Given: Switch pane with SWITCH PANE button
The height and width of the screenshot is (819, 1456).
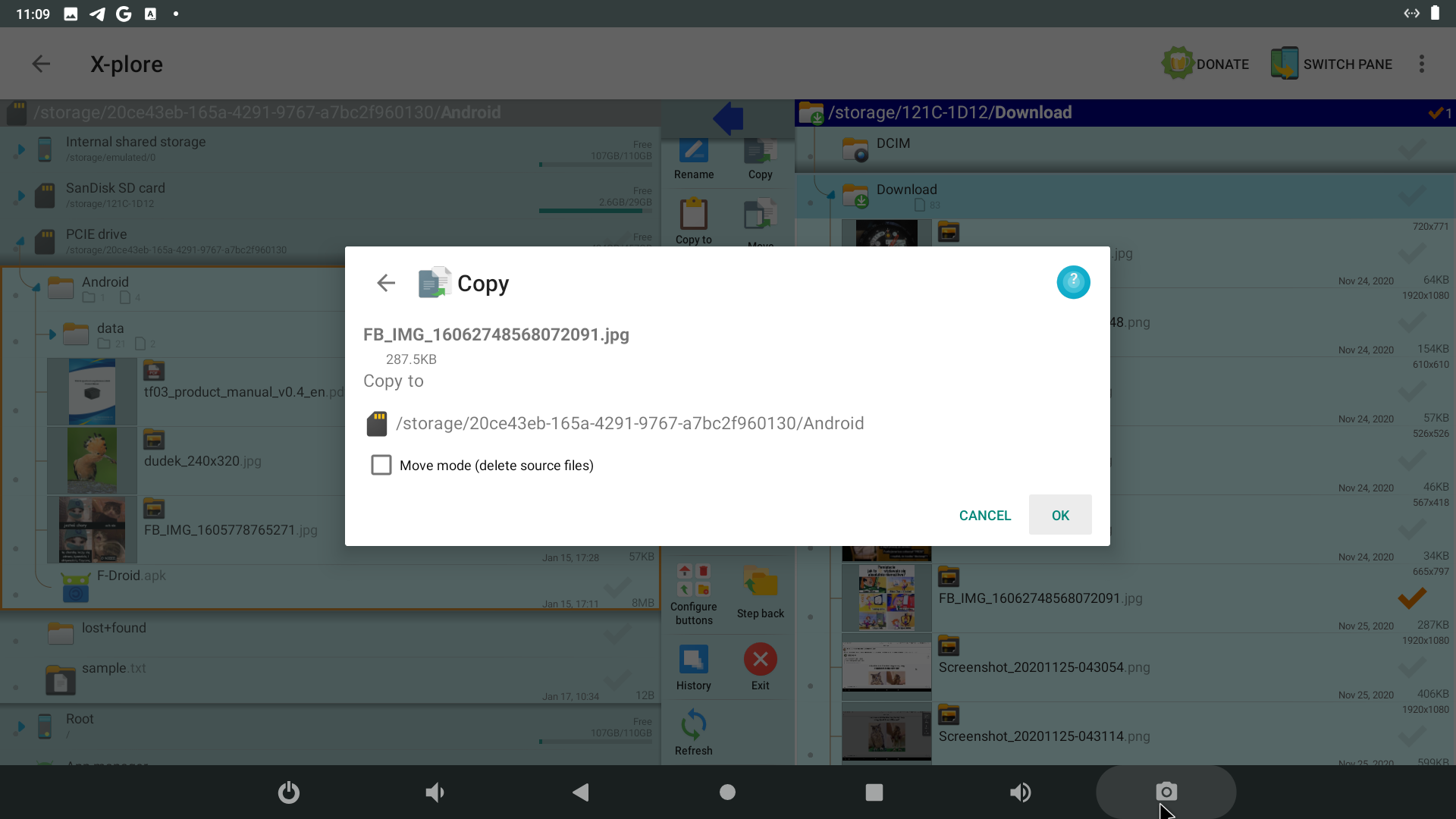Looking at the screenshot, I should tap(1332, 64).
